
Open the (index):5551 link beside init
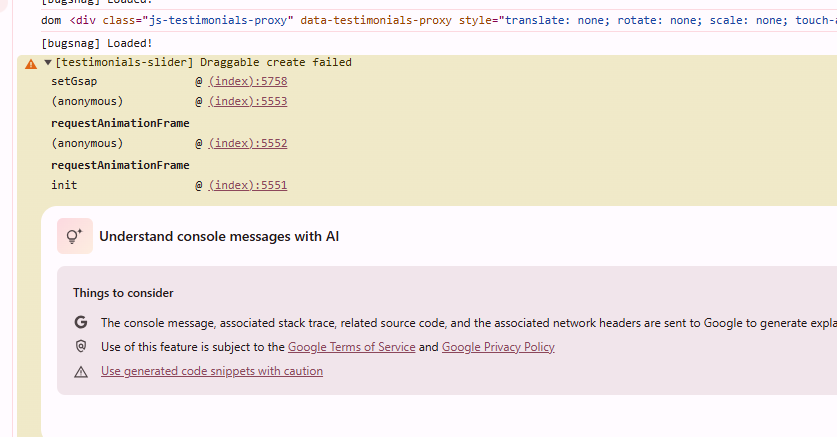pos(248,185)
